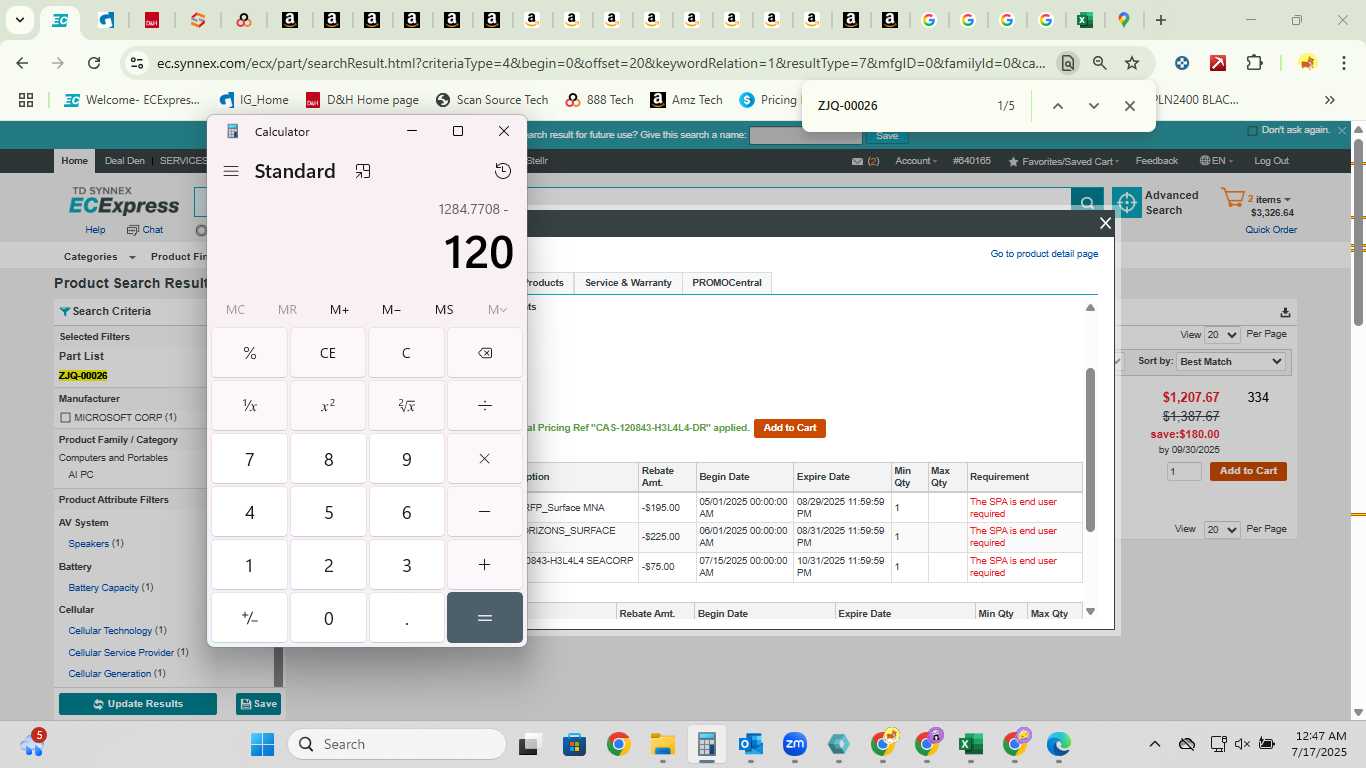Click the export download icon above results
The image size is (1366, 768).
point(1285,312)
